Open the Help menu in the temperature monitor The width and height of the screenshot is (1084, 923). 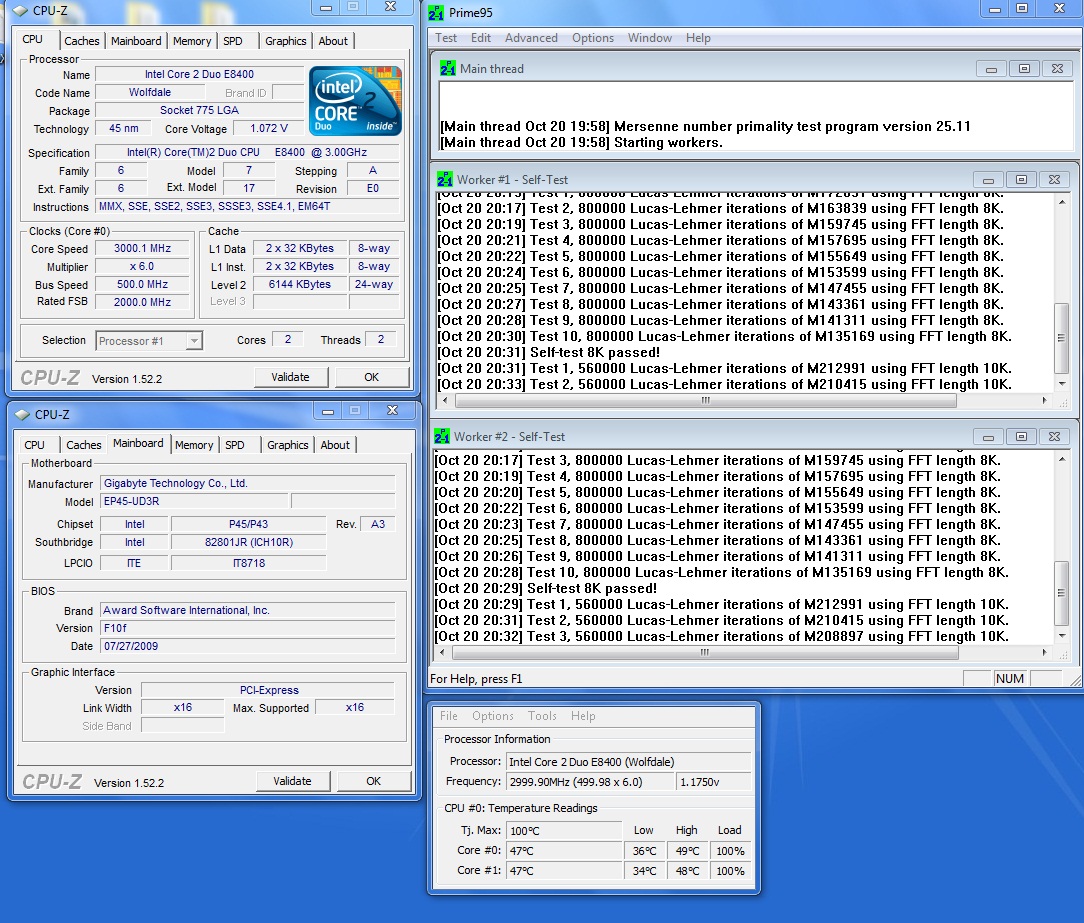click(x=583, y=716)
